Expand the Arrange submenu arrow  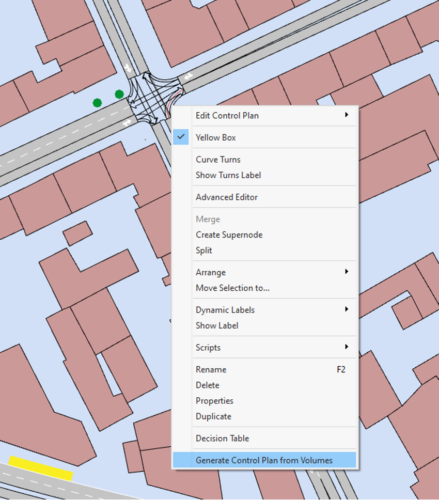click(x=347, y=272)
